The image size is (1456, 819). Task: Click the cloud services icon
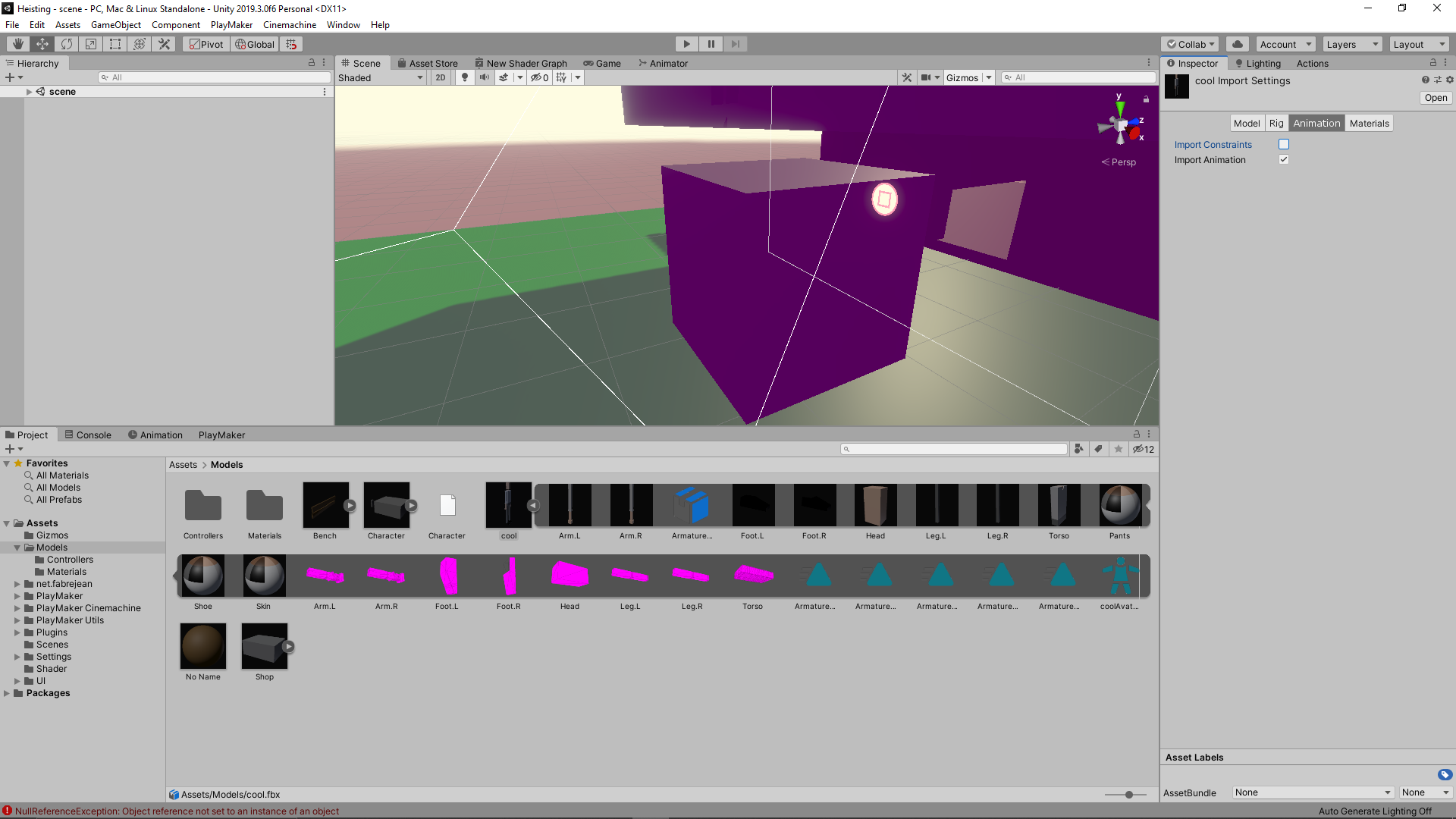click(x=1237, y=44)
